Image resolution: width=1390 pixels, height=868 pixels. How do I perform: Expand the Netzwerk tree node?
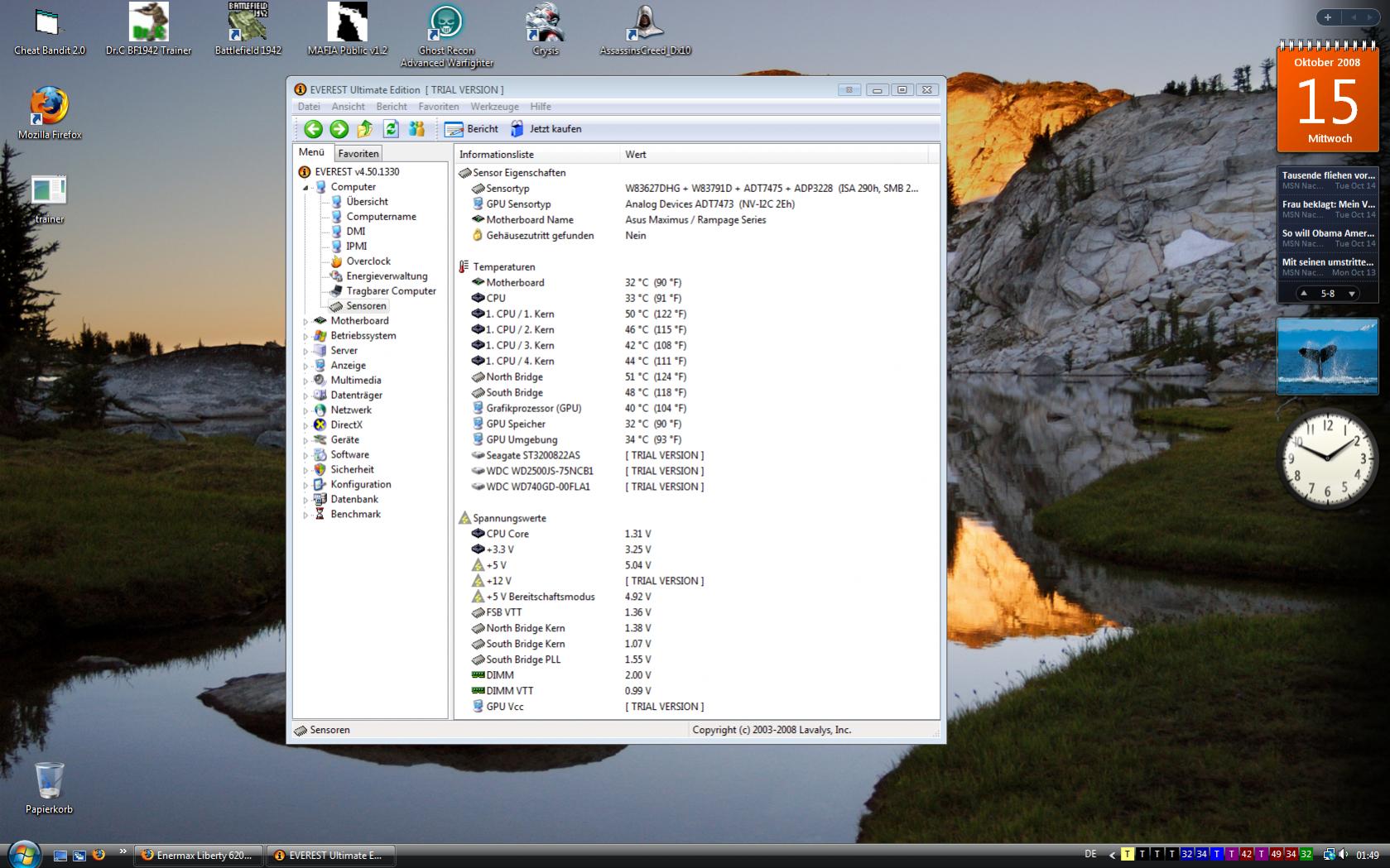tap(305, 410)
